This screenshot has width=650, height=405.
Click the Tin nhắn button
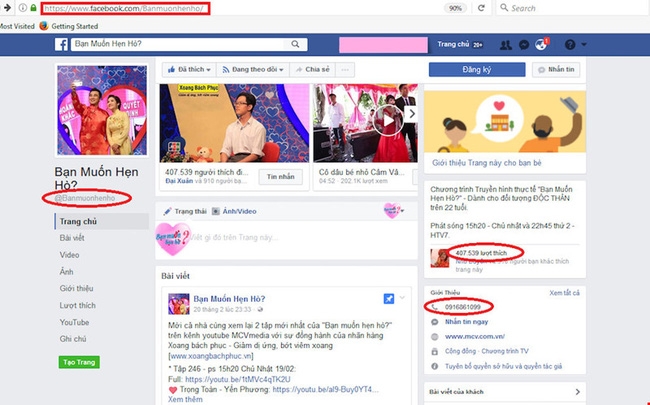(x=281, y=177)
